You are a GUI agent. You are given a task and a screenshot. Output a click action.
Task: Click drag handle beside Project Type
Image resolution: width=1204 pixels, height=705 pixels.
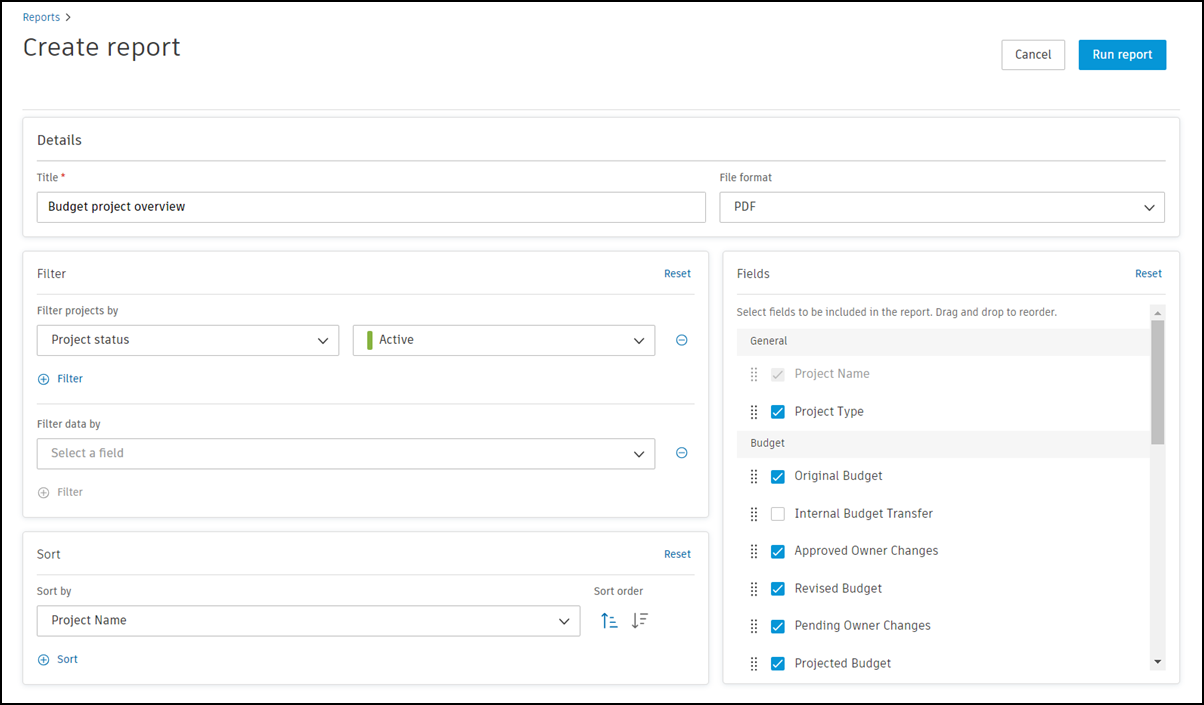pyautogui.click(x=754, y=412)
